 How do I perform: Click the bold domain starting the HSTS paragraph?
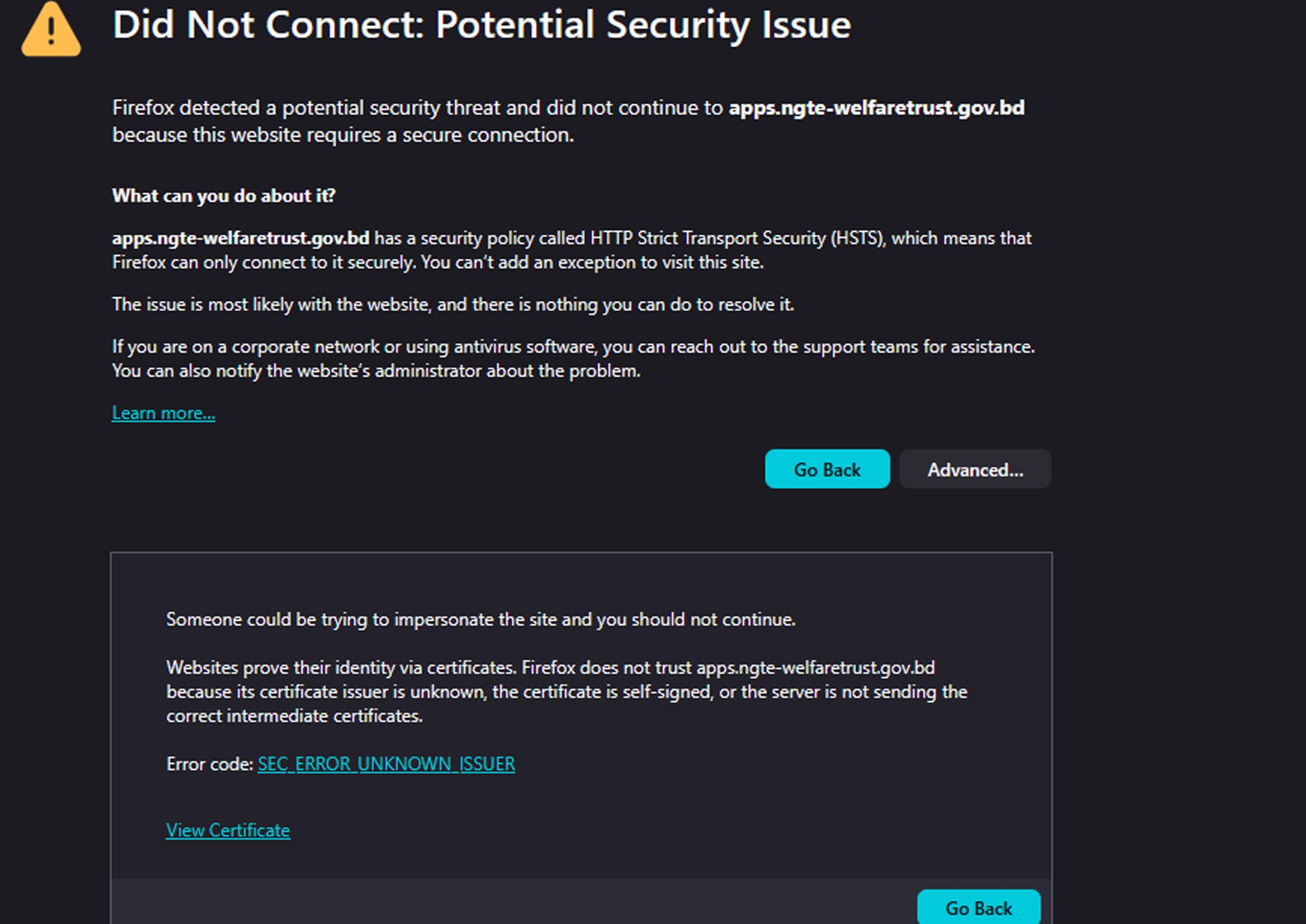tap(241, 238)
